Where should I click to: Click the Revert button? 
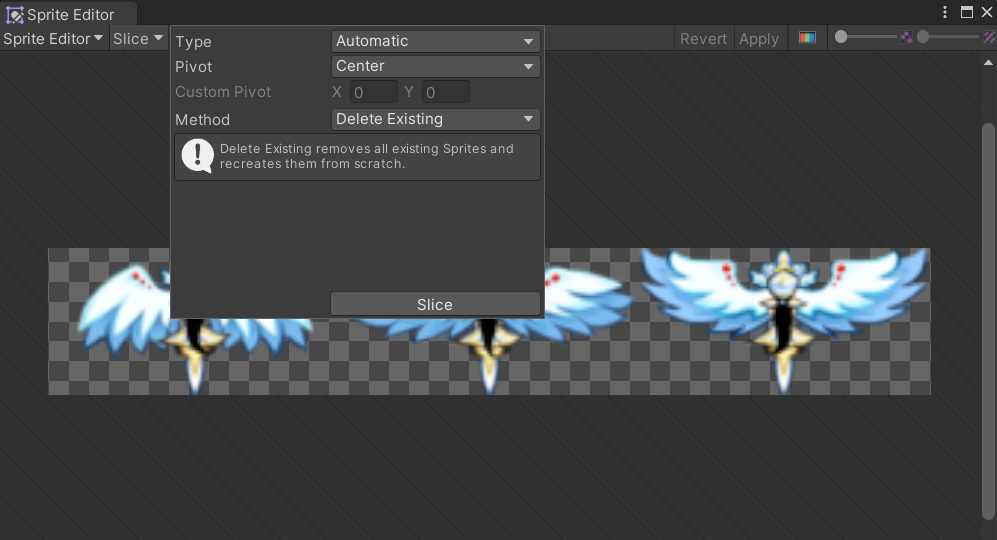point(703,39)
